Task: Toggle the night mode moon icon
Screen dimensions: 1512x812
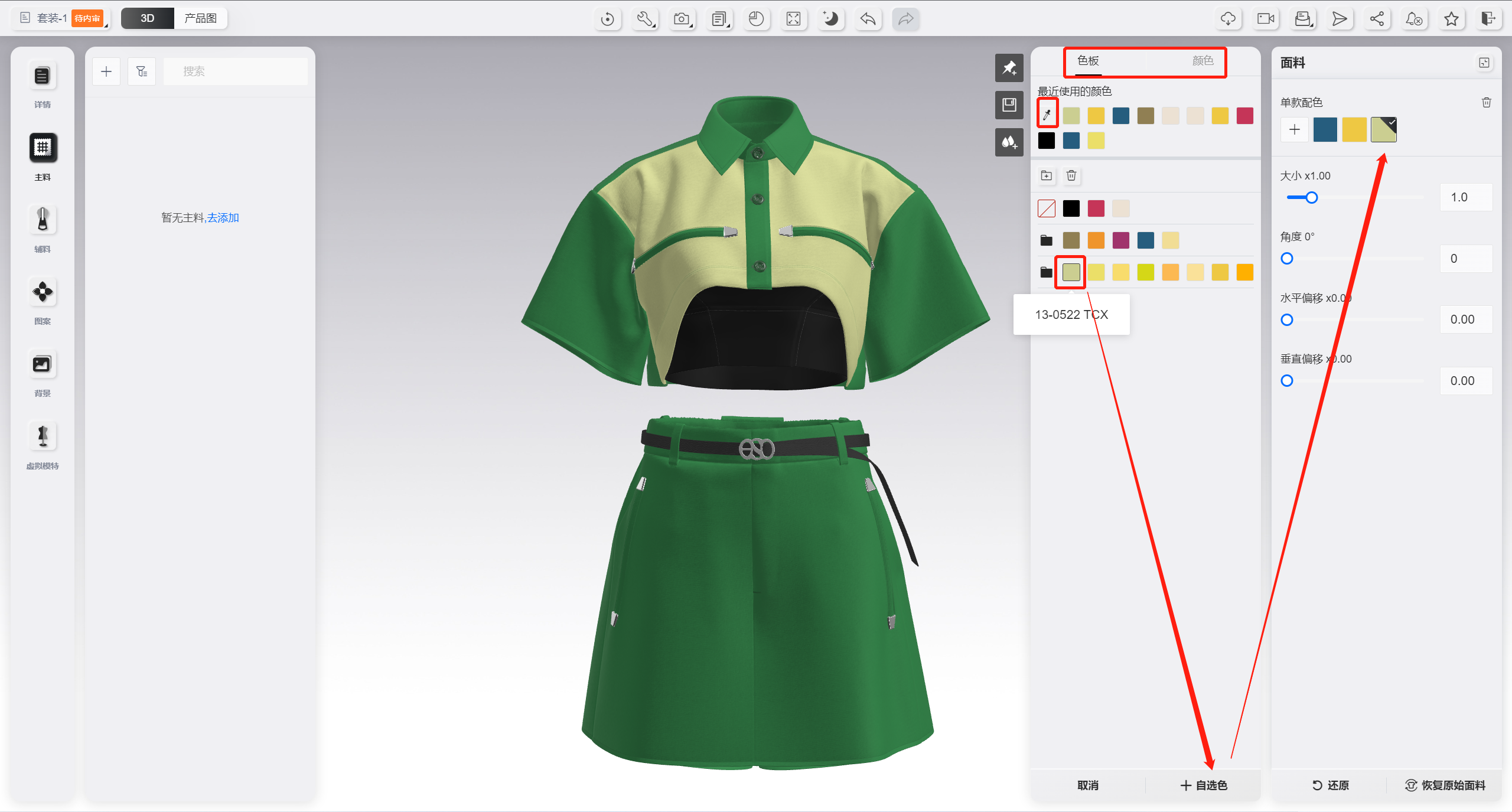Action: coord(830,19)
